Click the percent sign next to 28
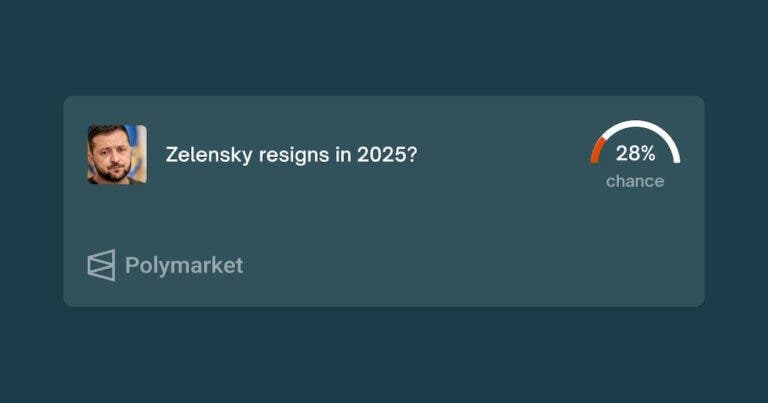768x403 pixels. click(x=647, y=154)
